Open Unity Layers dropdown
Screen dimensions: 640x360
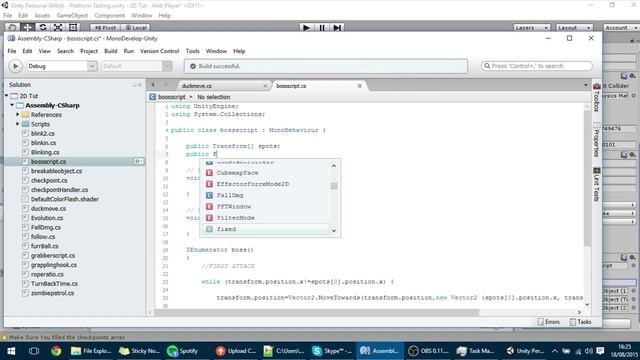(531, 28)
